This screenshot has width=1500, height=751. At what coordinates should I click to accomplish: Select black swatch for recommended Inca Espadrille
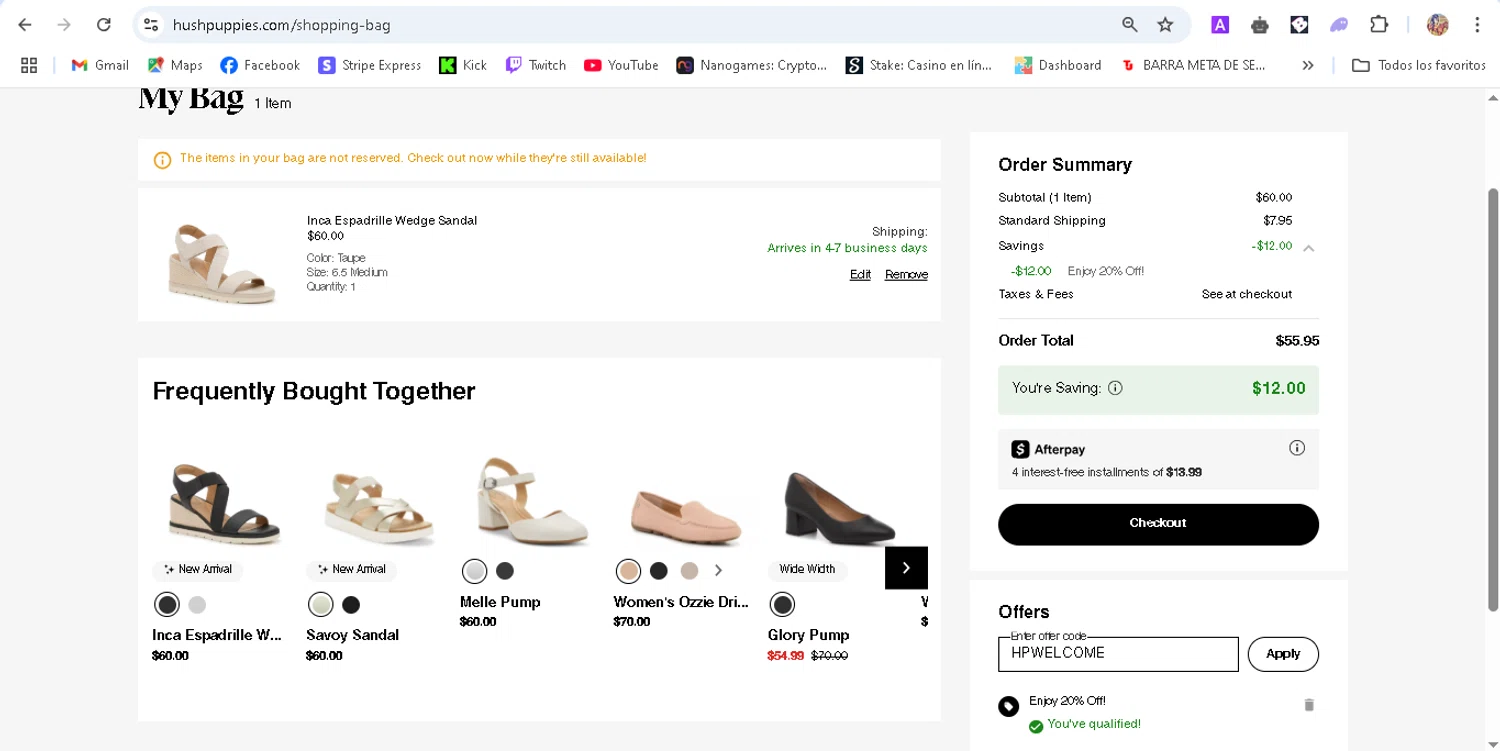tap(167, 605)
